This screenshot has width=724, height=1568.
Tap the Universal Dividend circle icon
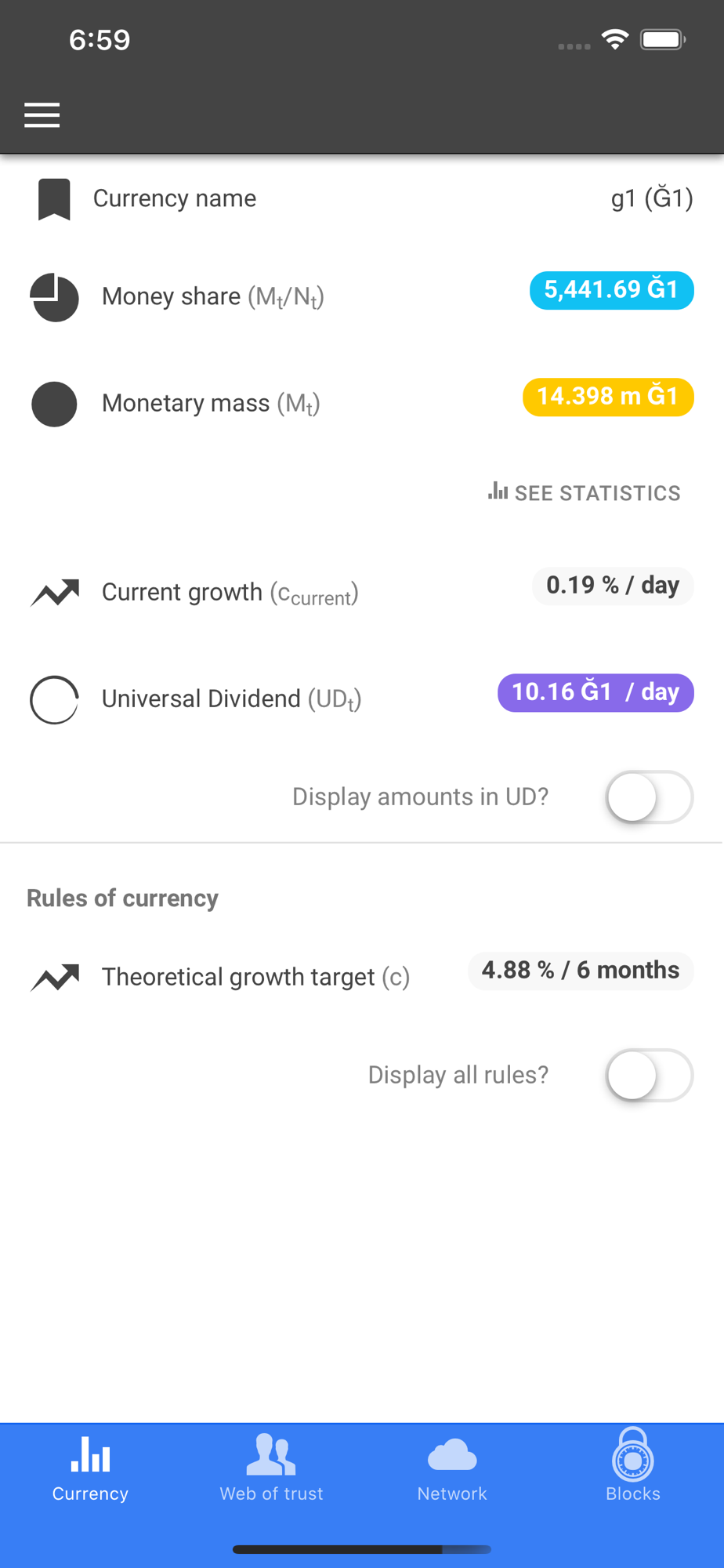click(x=54, y=699)
